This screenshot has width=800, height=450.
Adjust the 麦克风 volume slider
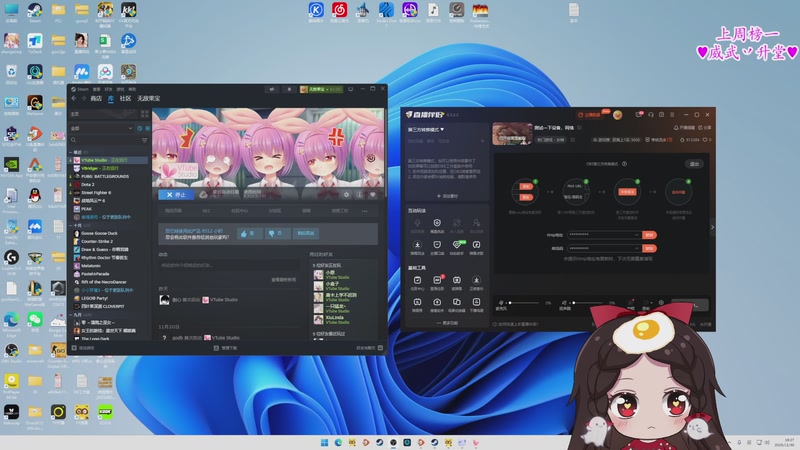click(523, 303)
